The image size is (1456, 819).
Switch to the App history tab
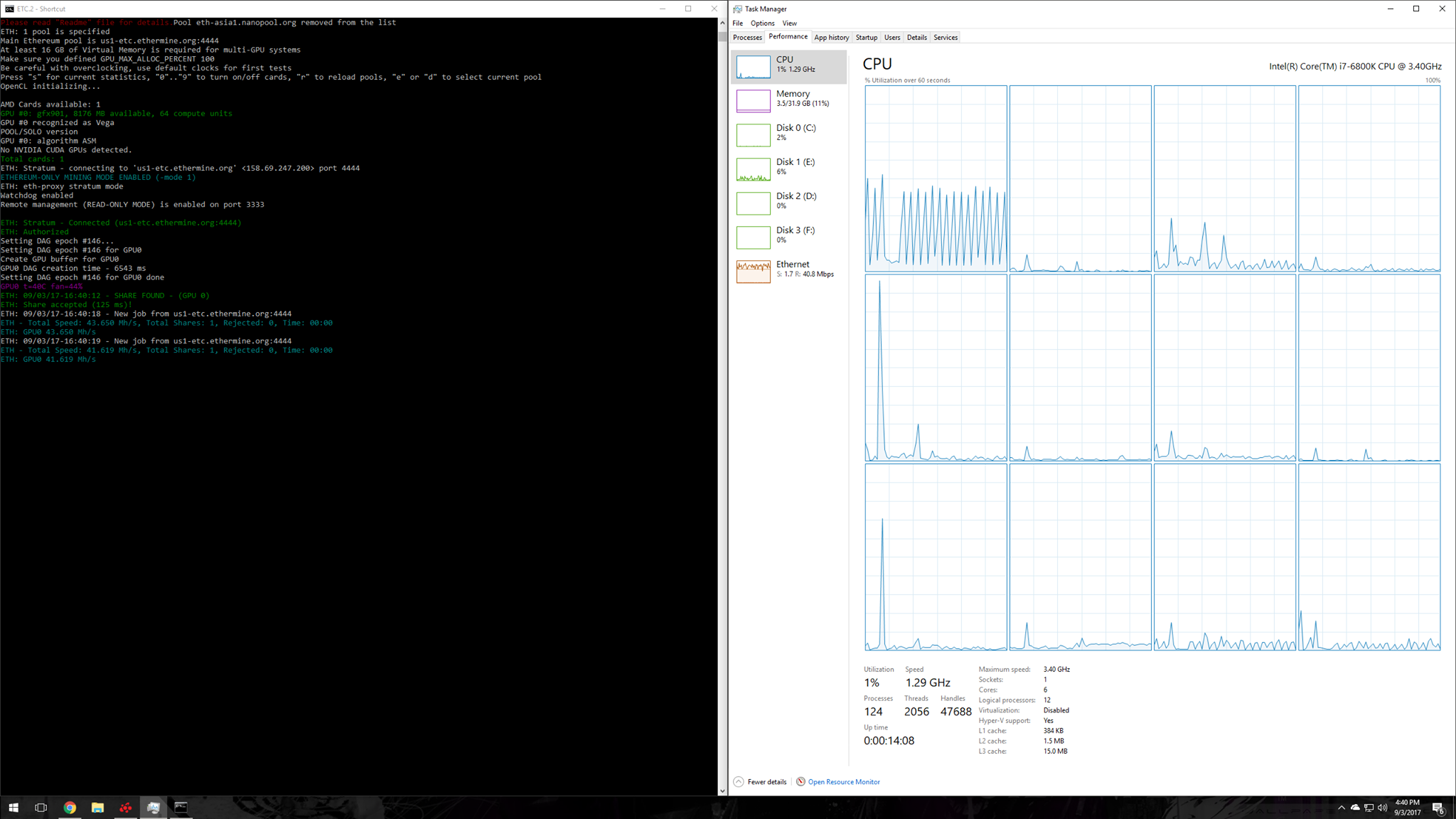(x=831, y=38)
